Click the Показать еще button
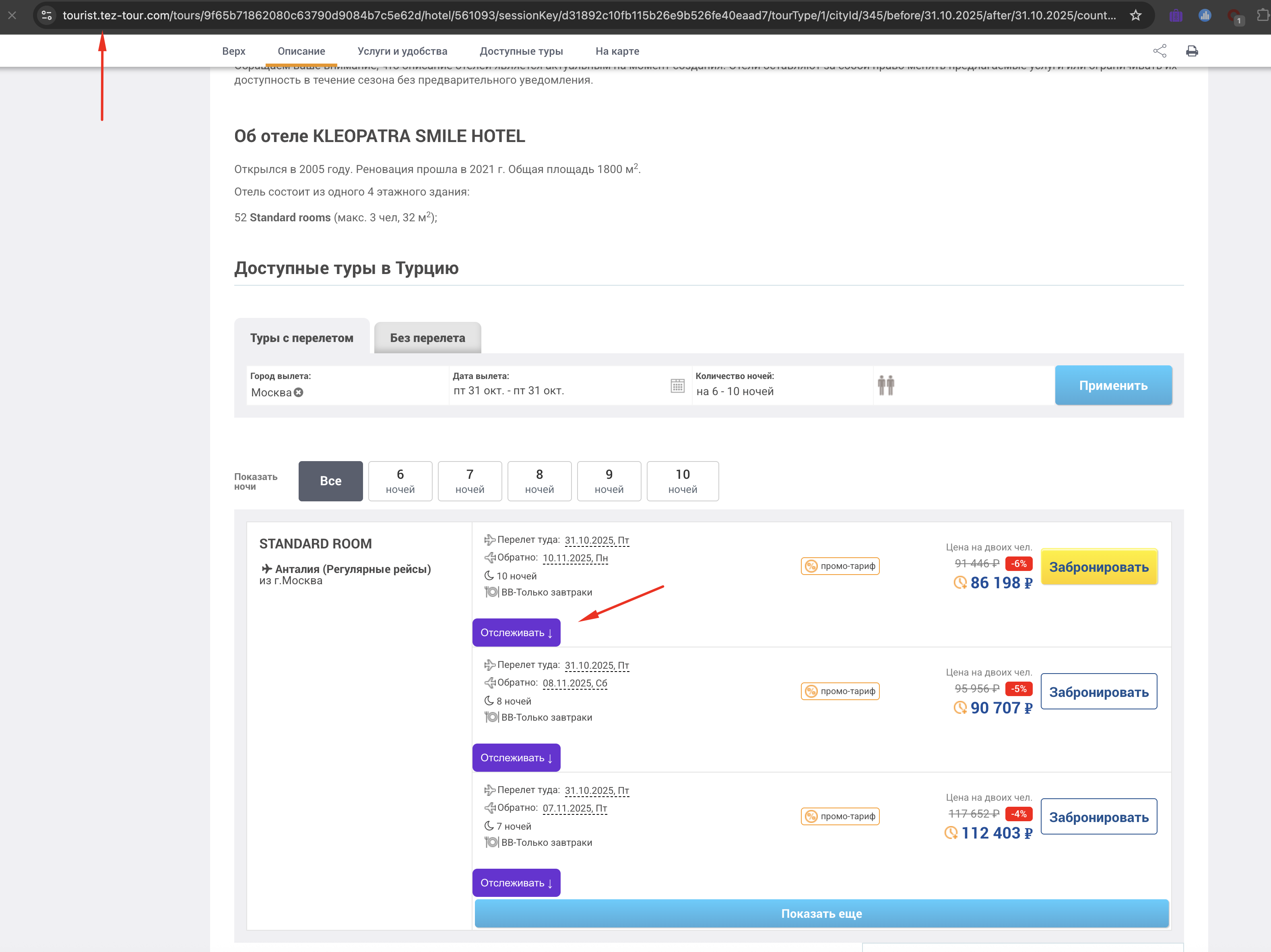1271x952 pixels. (x=821, y=913)
